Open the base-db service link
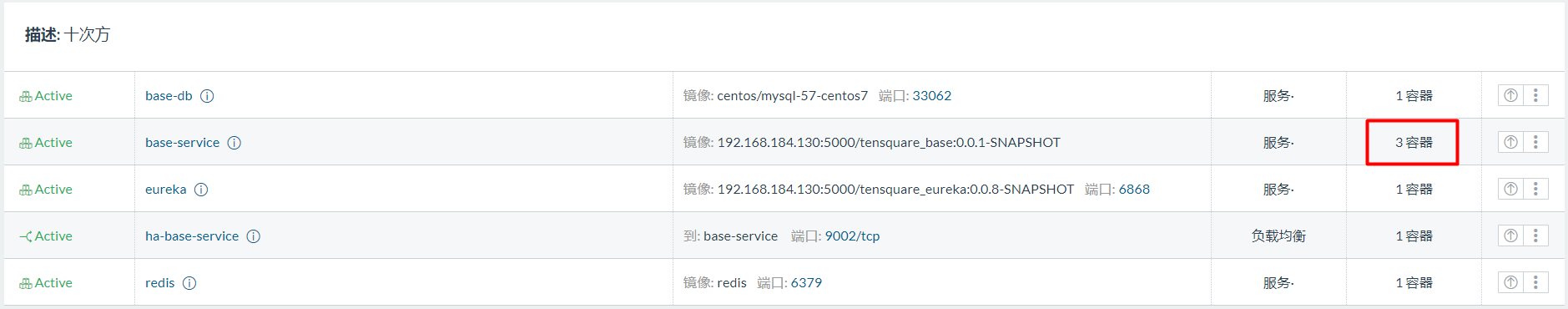The width and height of the screenshot is (1568, 309). coord(169,96)
